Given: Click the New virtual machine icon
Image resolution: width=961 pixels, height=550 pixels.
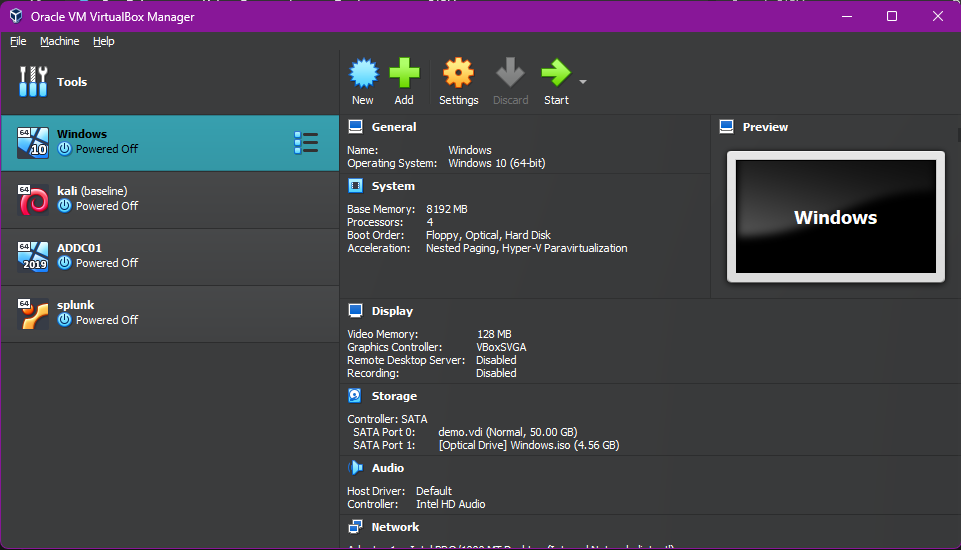Looking at the screenshot, I should [363, 73].
